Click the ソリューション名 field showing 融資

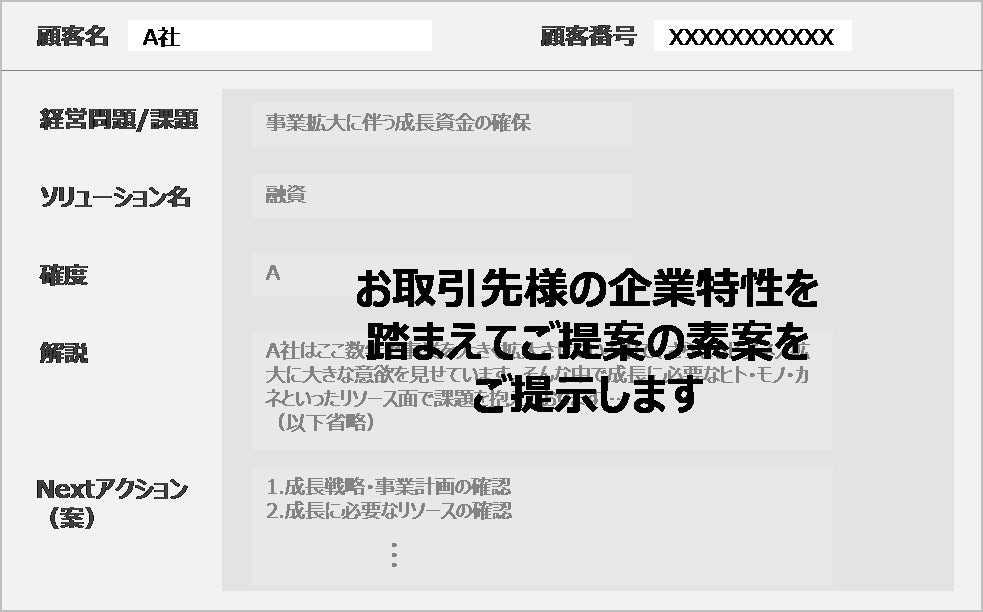[442, 196]
